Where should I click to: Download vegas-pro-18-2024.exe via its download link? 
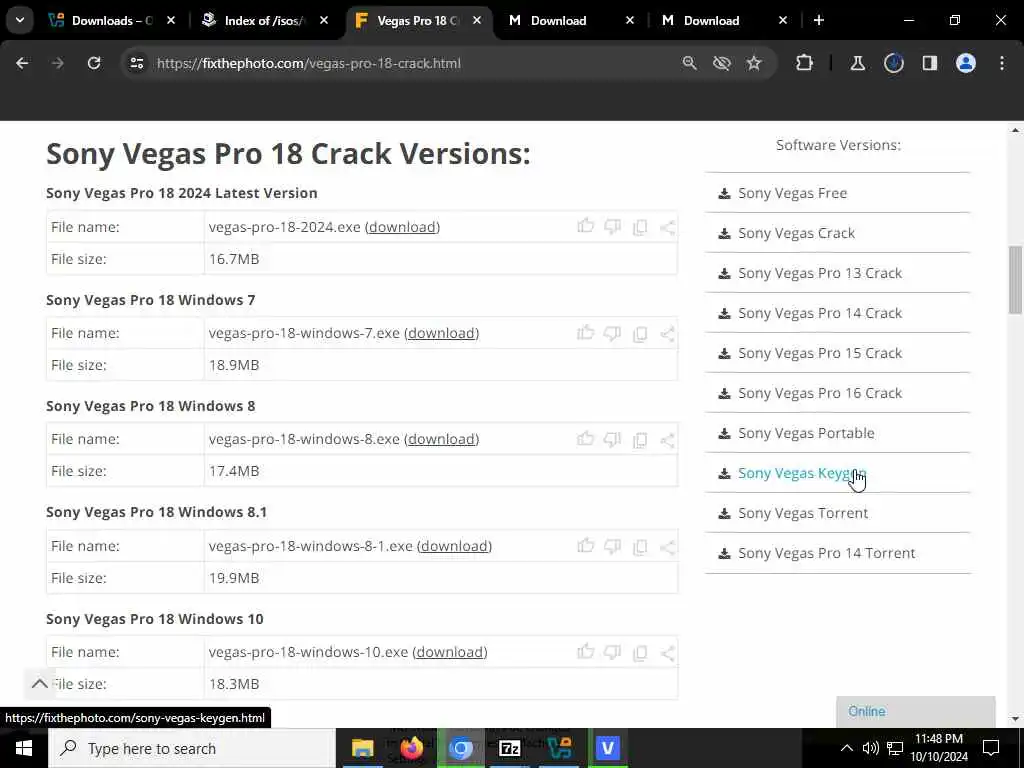pyautogui.click(x=402, y=227)
